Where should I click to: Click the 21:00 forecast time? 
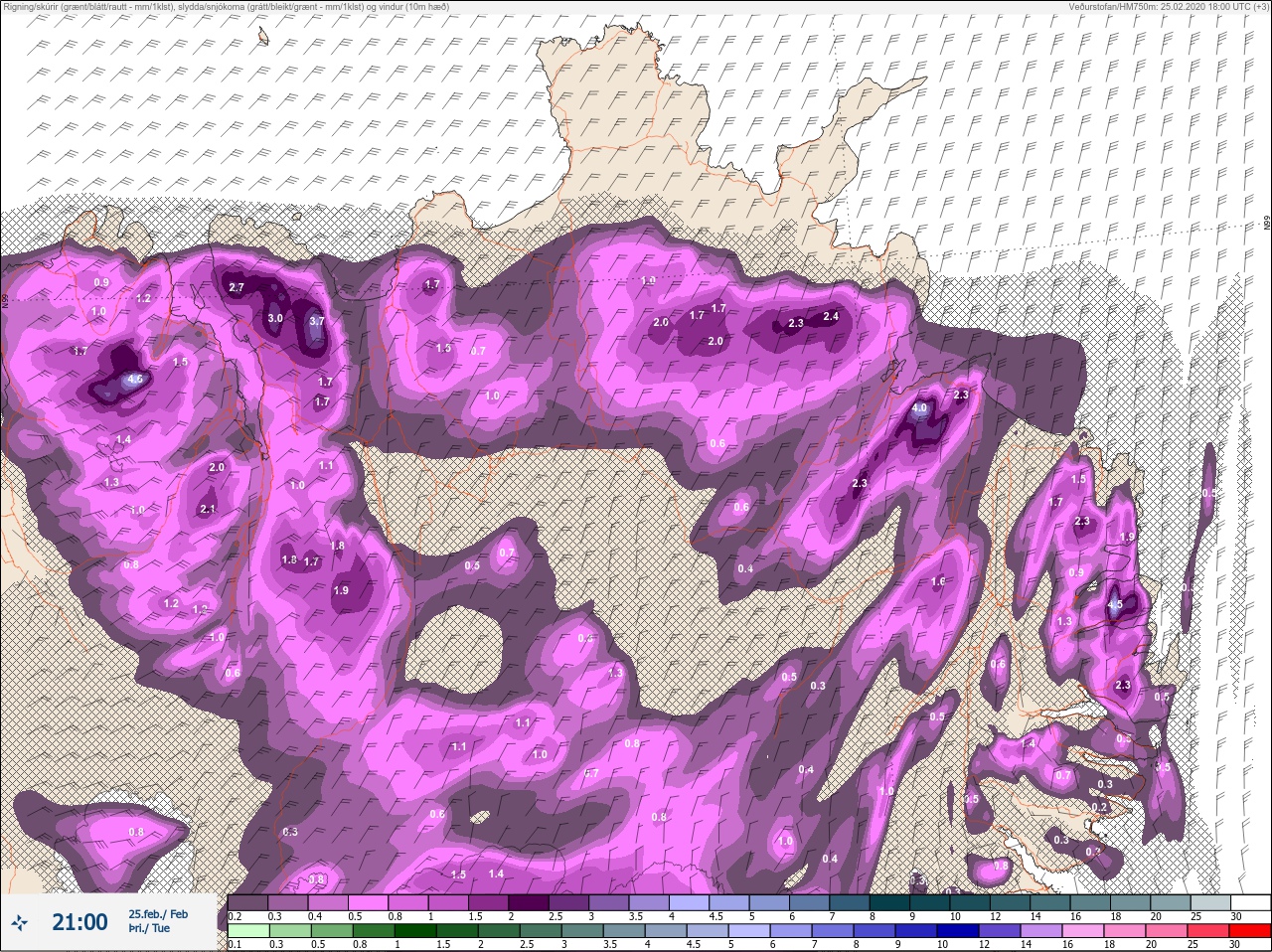79,922
